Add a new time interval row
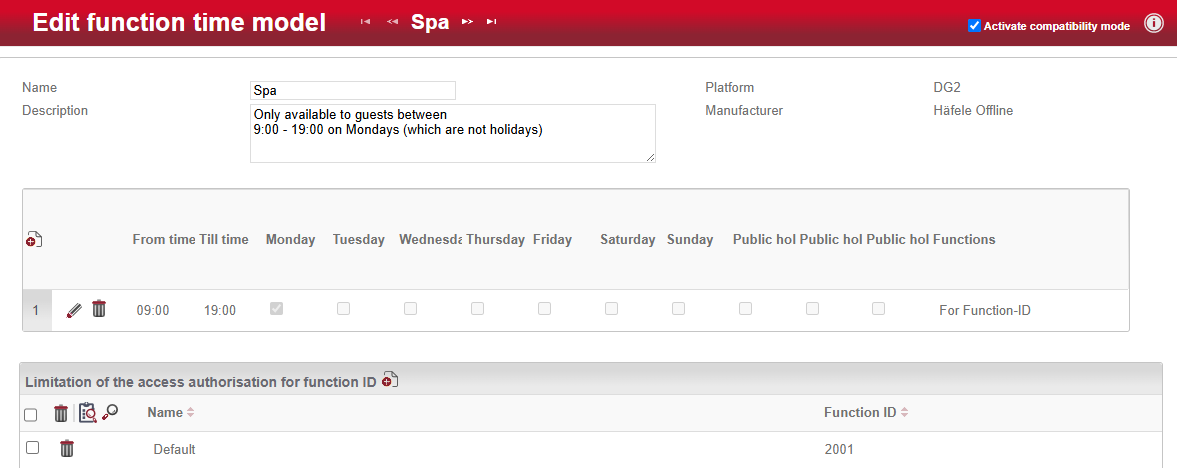Viewport: 1177px width, 468px height. click(33, 240)
